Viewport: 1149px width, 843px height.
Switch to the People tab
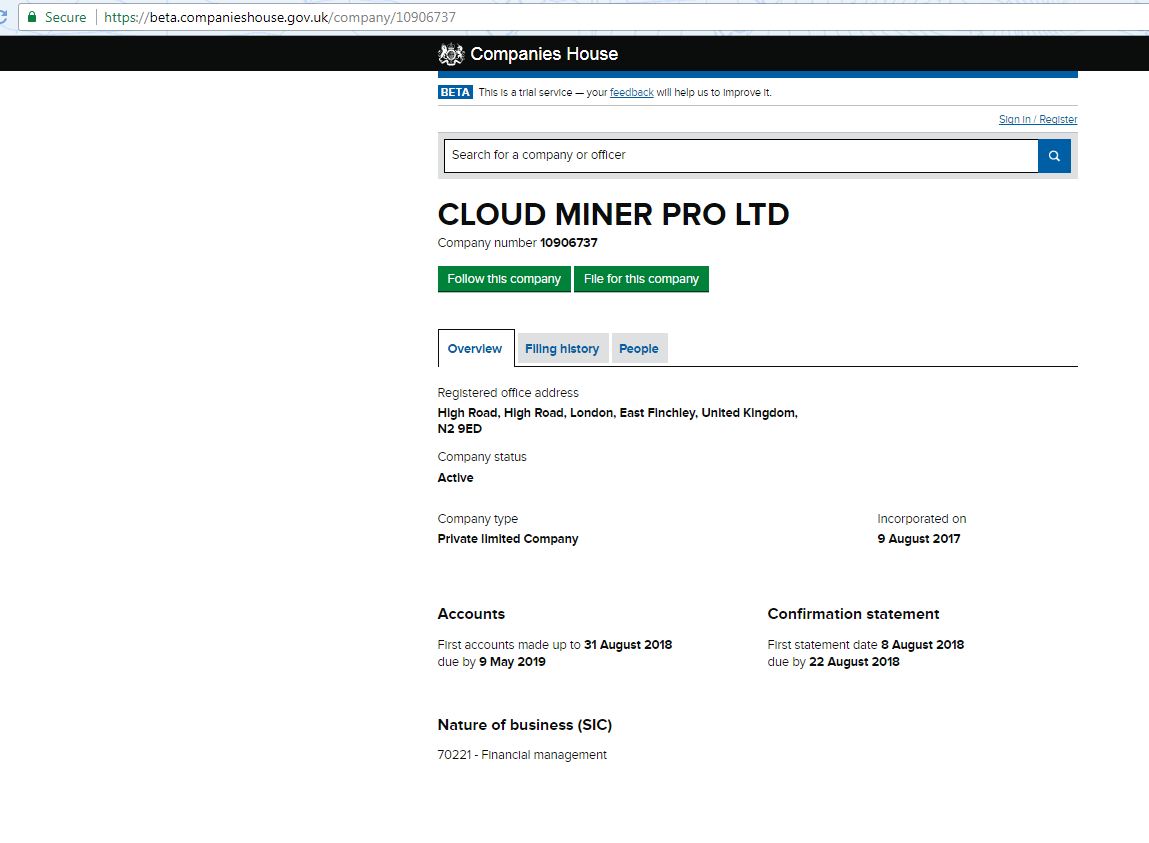pos(639,348)
